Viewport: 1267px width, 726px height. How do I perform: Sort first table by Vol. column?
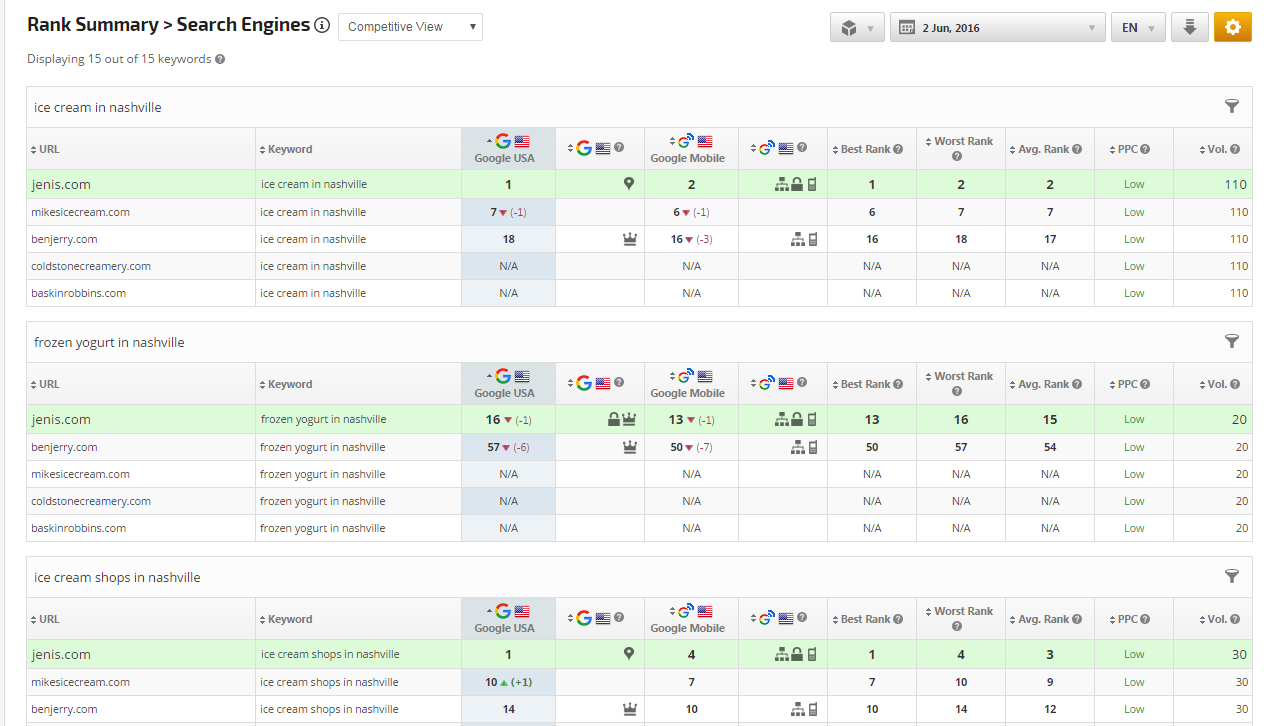[x=1219, y=149]
